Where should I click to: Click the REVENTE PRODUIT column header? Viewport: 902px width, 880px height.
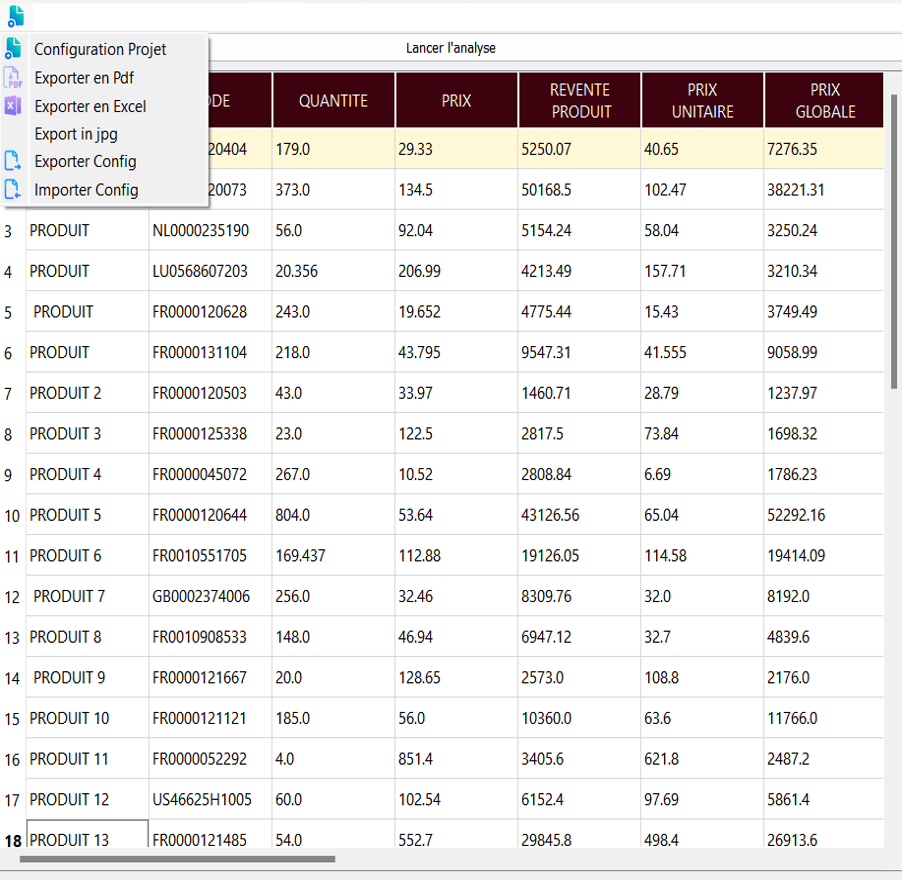pyautogui.click(x=579, y=100)
